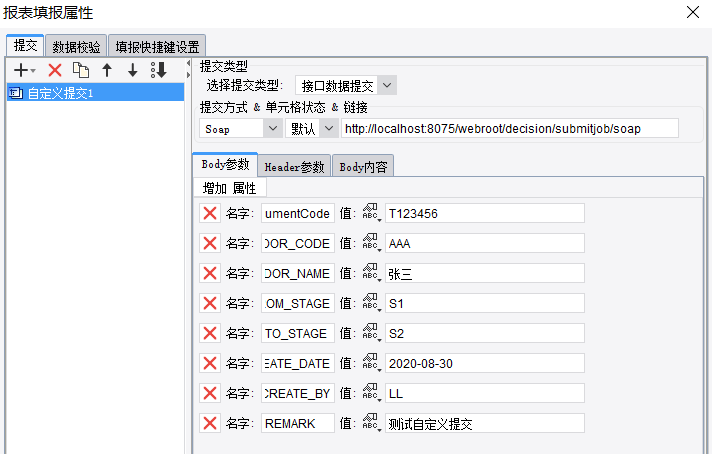
Task: Select the Header参数 tab
Action: coord(294,166)
